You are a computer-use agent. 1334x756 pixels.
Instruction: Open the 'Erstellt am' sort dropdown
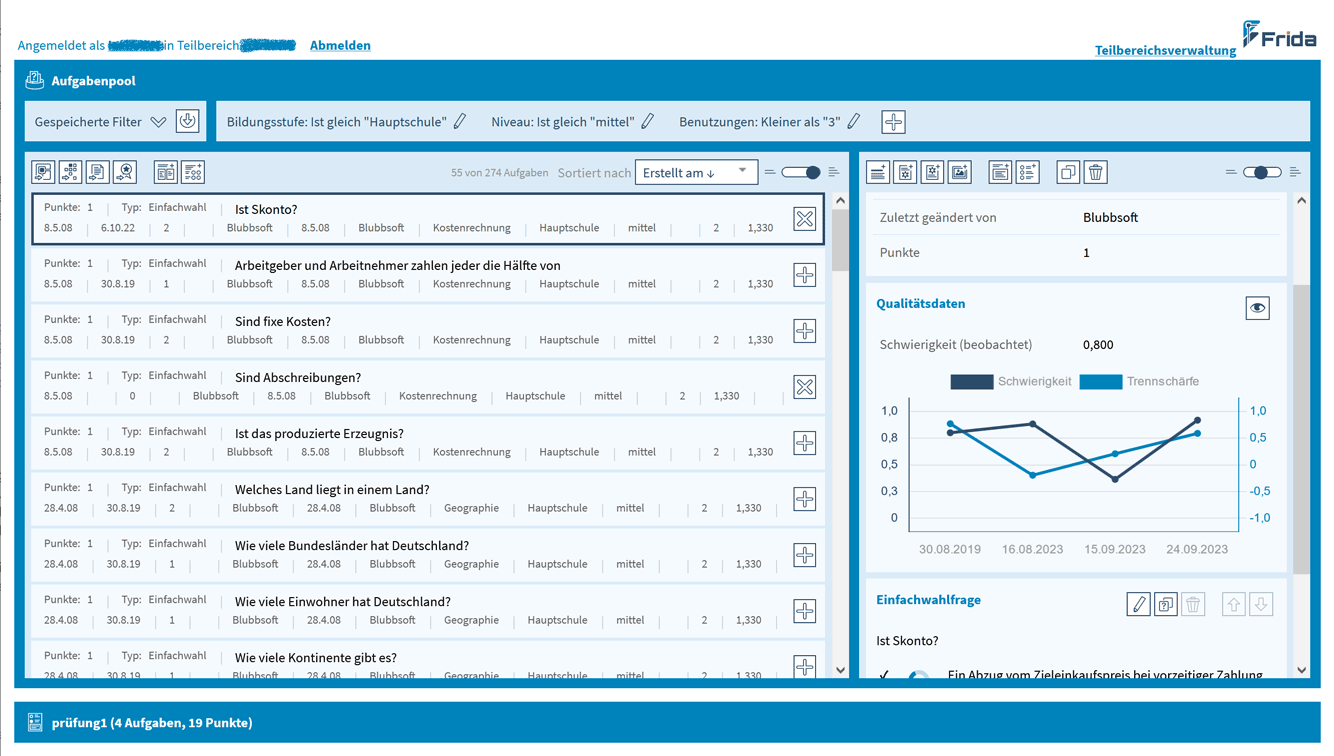click(x=696, y=173)
